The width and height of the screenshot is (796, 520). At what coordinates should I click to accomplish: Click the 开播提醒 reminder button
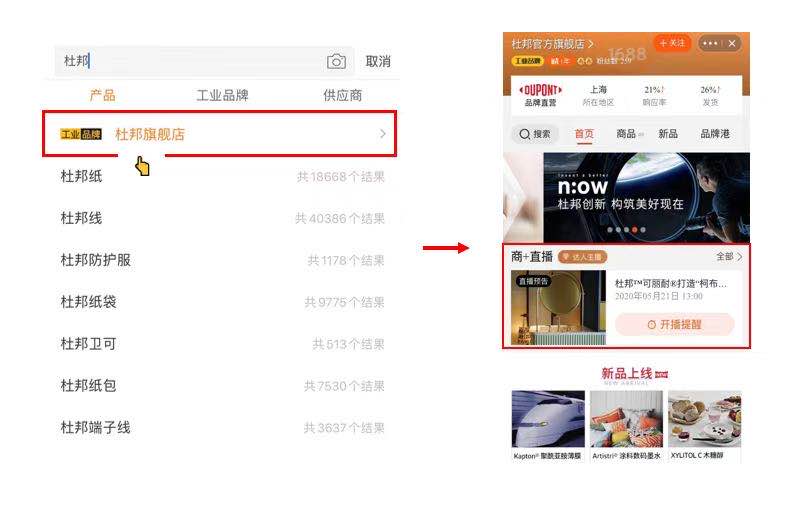675,324
